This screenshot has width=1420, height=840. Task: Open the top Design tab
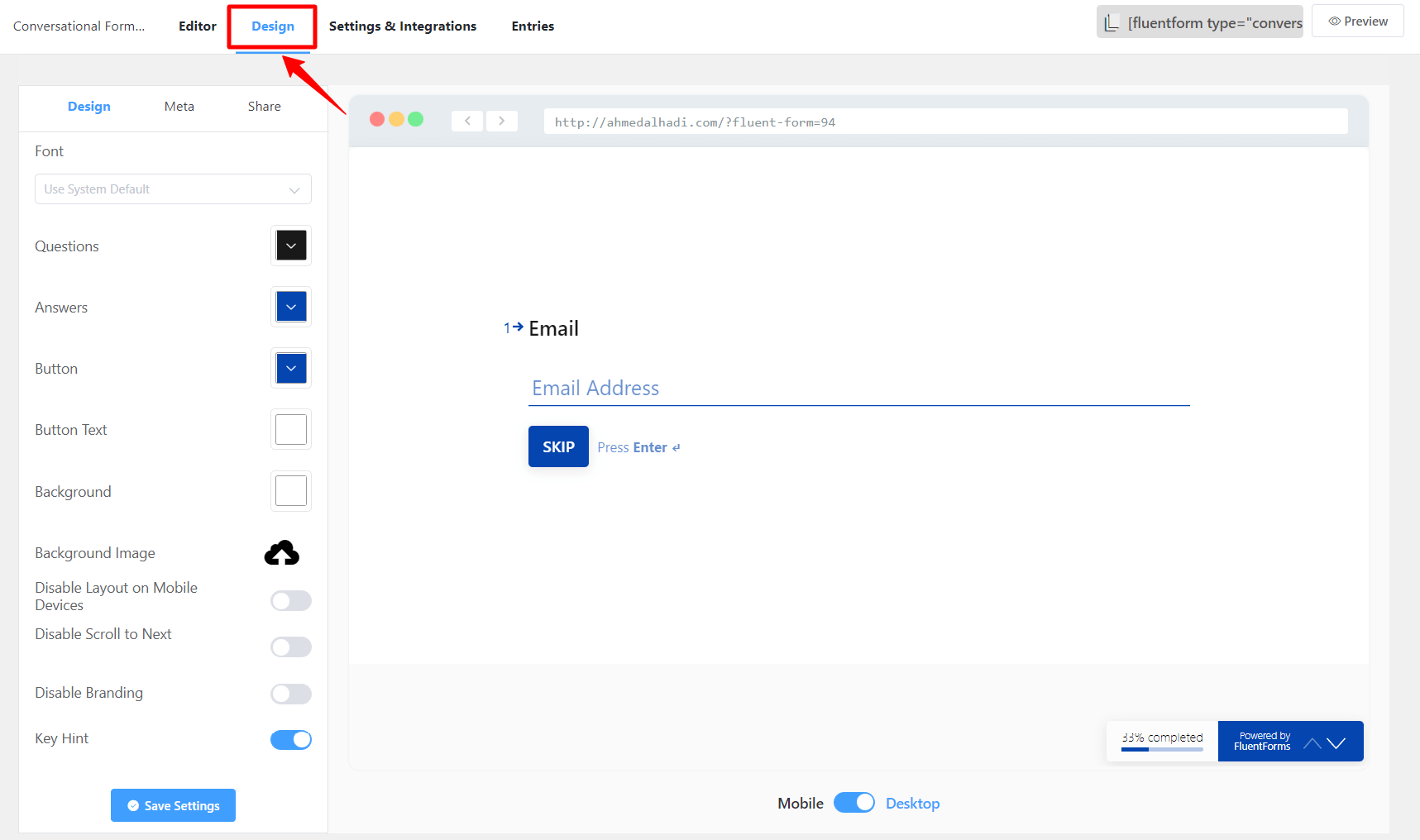273,26
